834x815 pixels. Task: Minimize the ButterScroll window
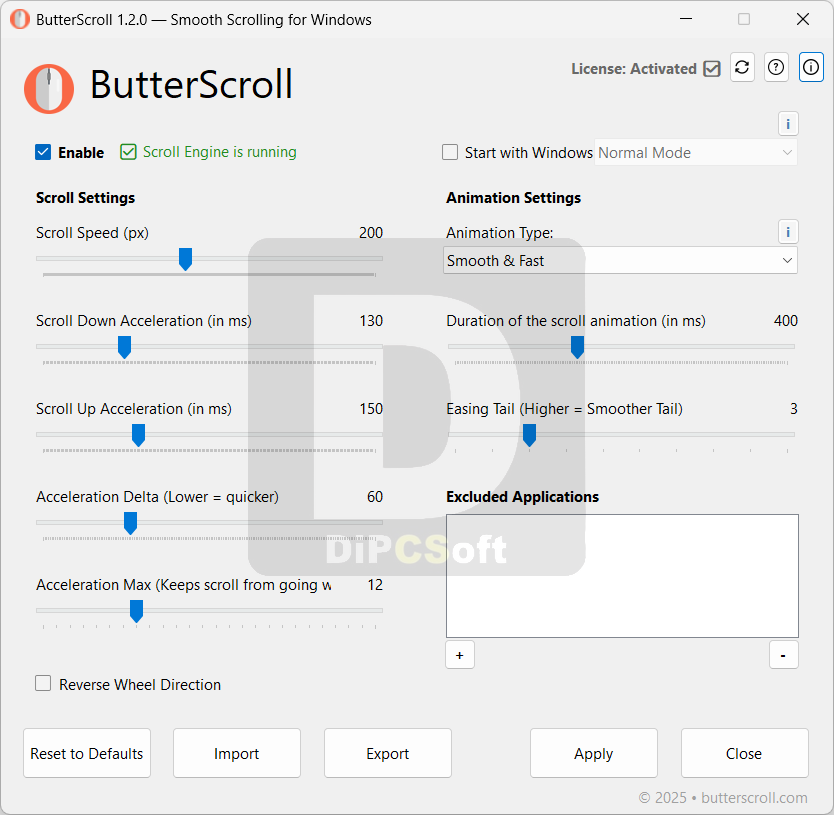(686, 19)
